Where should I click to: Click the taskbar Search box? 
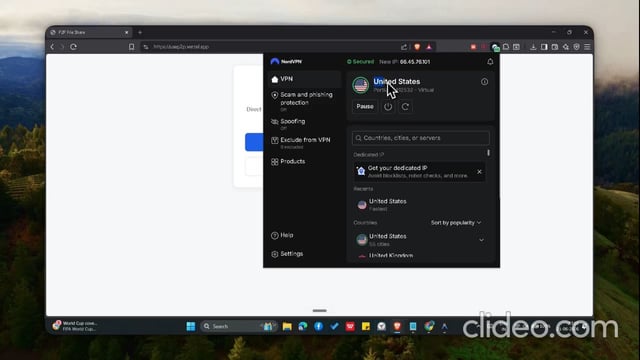click(x=238, y=327)
